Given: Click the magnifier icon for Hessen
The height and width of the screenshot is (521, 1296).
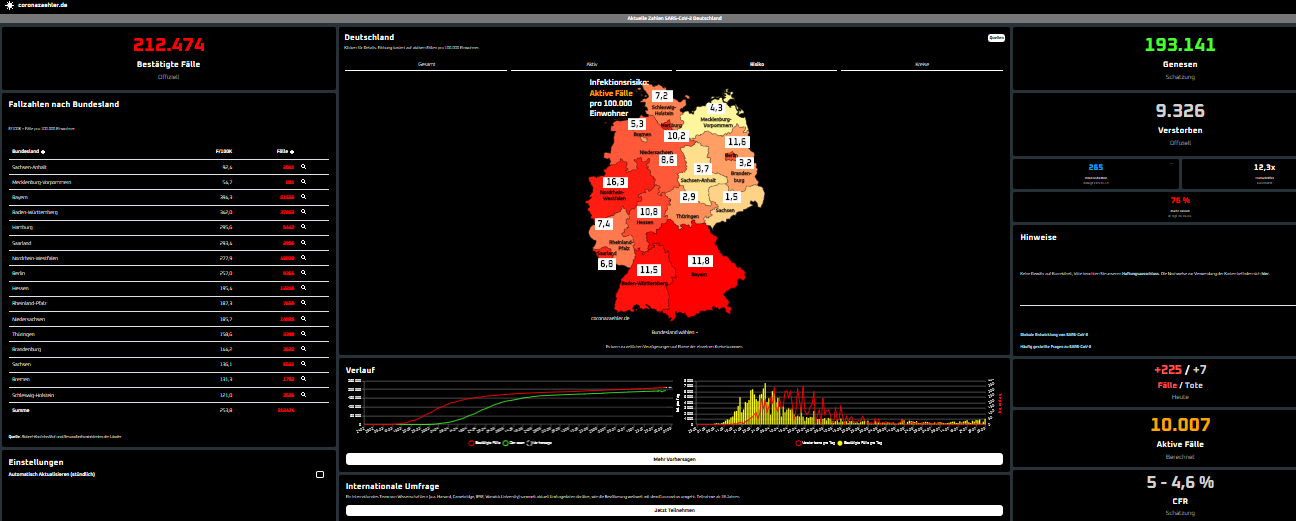Looking at the screenshot, I should point(303,288).
